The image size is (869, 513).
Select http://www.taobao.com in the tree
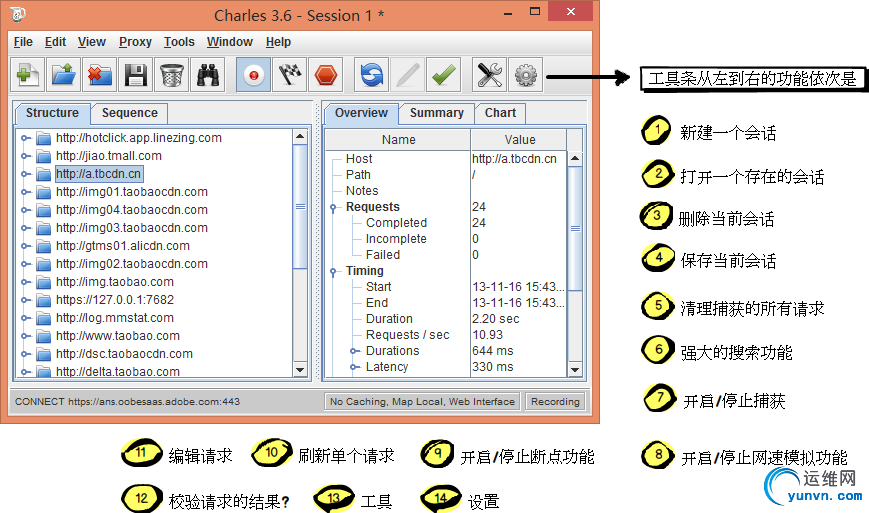click(x=117, y=336)
